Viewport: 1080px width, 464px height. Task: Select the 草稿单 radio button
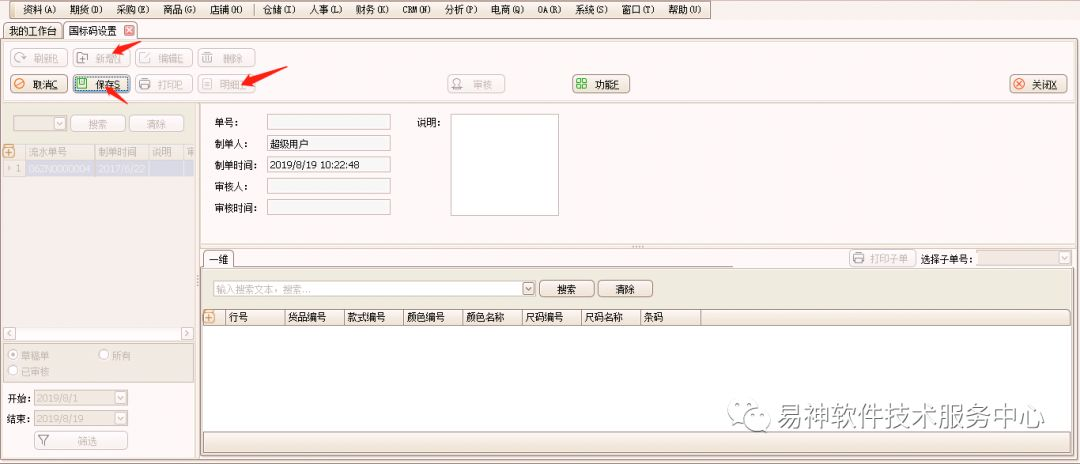coord(13,355)
